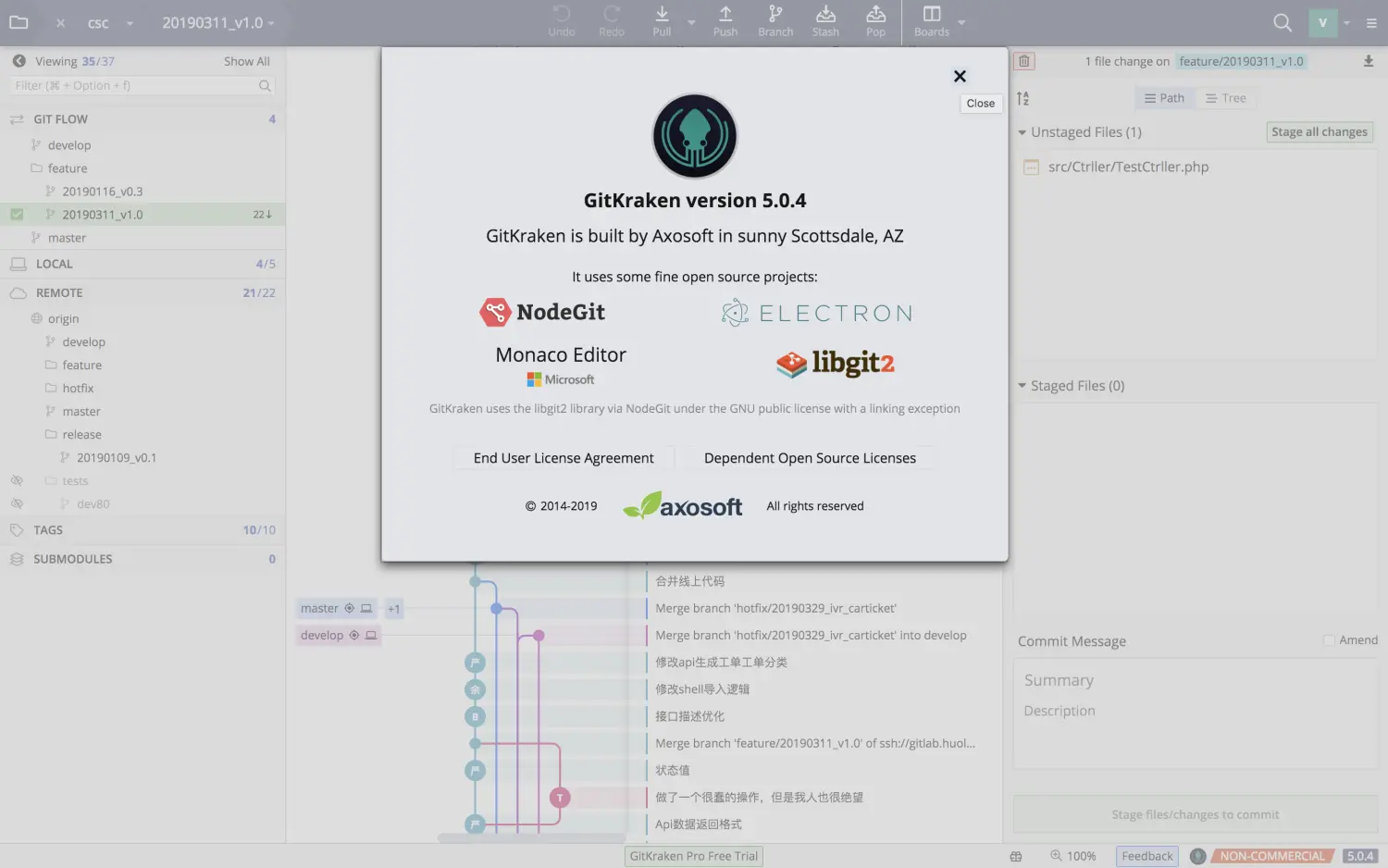Open the csc repository dropdown
The height and width of the screenshot is (868, 1388).
[x=130, y=23]
